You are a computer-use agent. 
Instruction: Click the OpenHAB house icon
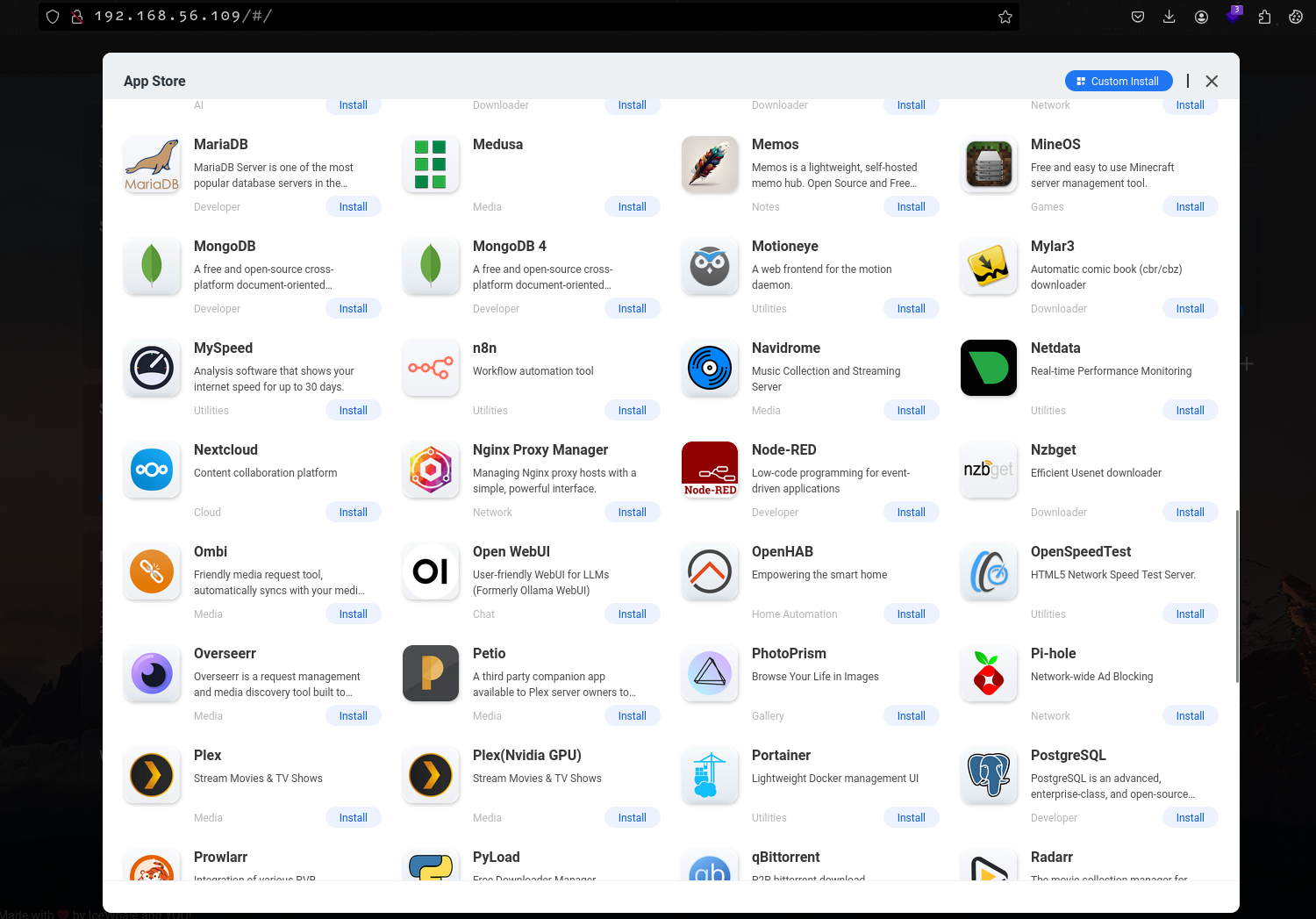pyautogui.click(x=710, y=571)
